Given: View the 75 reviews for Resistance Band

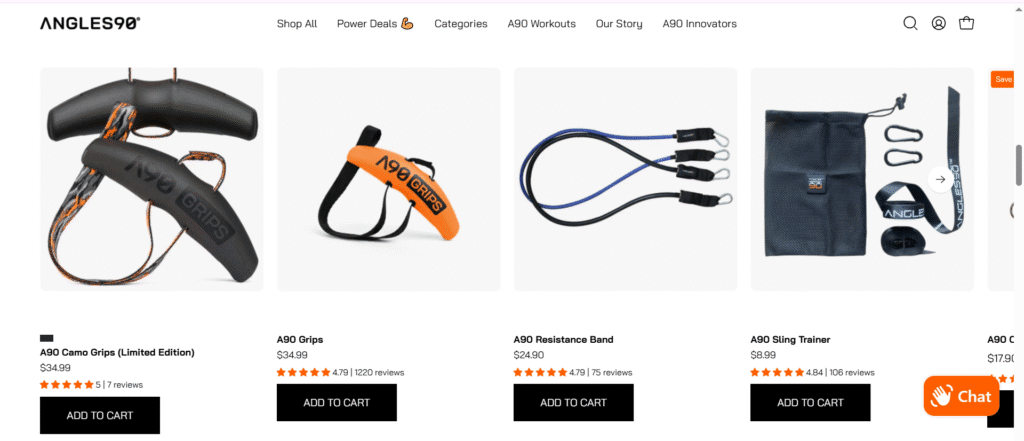Looking at the screenshot, I should click(x=612, y=372).
